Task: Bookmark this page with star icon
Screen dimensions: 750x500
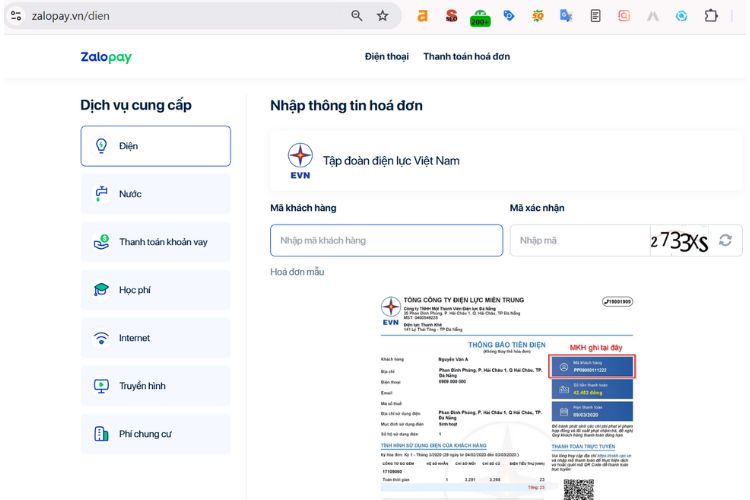Action: click(383, 16)
